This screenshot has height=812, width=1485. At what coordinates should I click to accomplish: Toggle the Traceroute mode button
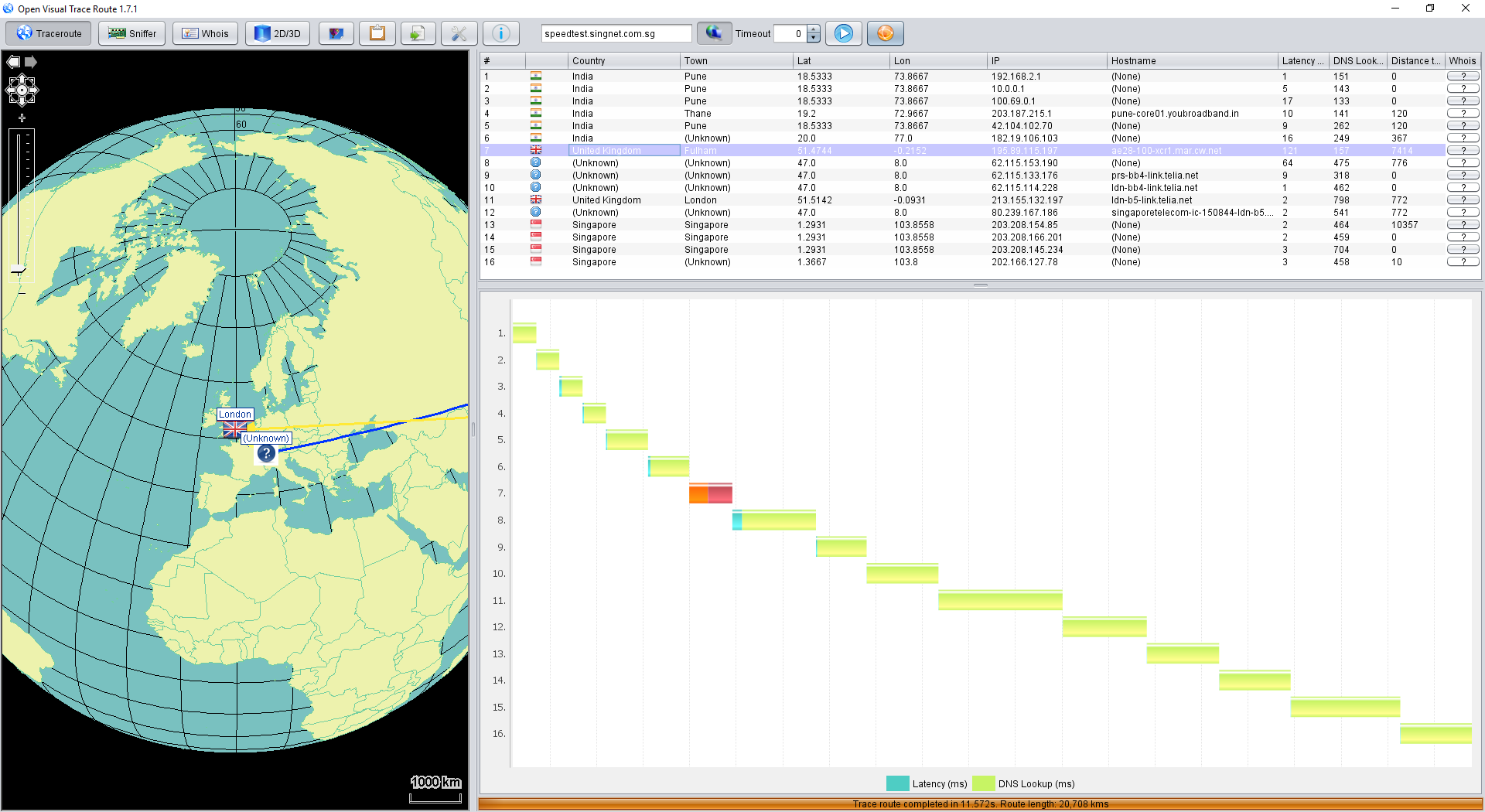coord(49,33)
